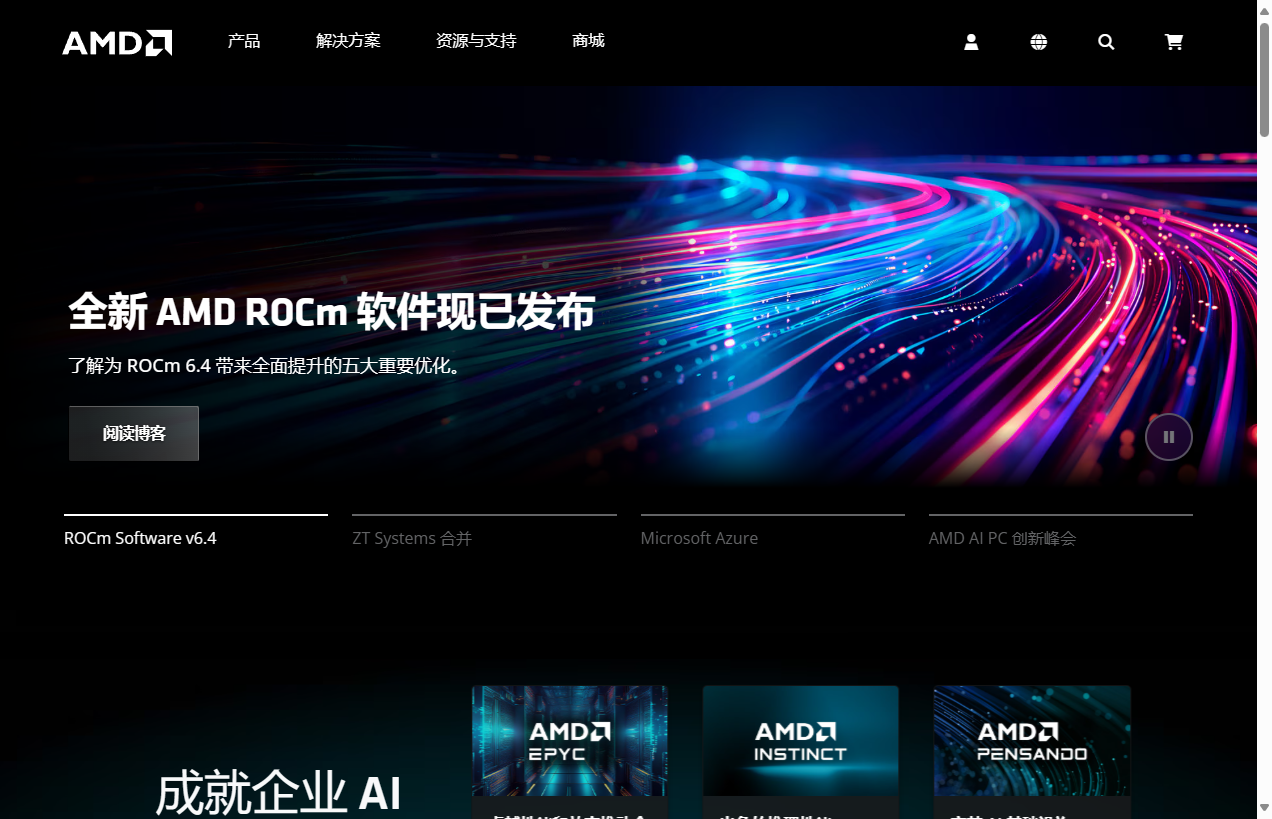
Task: Select the ROCm Software v6.4 tab
Action: coord(140,538)
